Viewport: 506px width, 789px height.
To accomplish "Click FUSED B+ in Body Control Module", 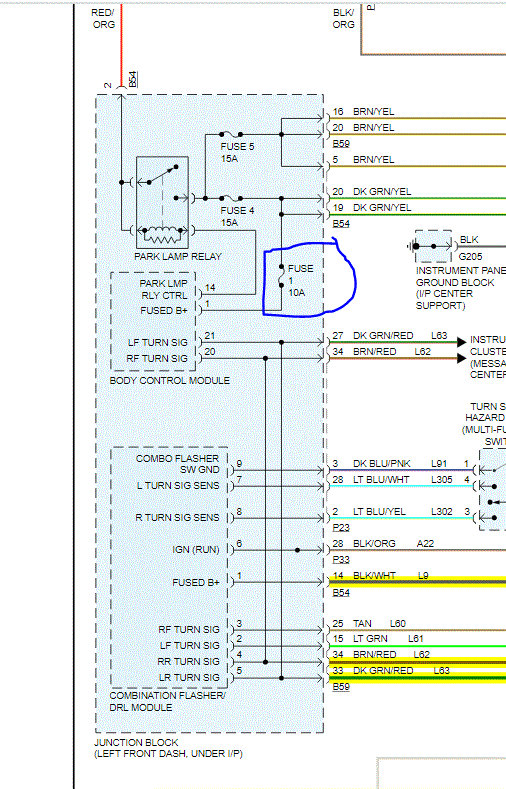I will pyautogui.click(x=163, y=310).
